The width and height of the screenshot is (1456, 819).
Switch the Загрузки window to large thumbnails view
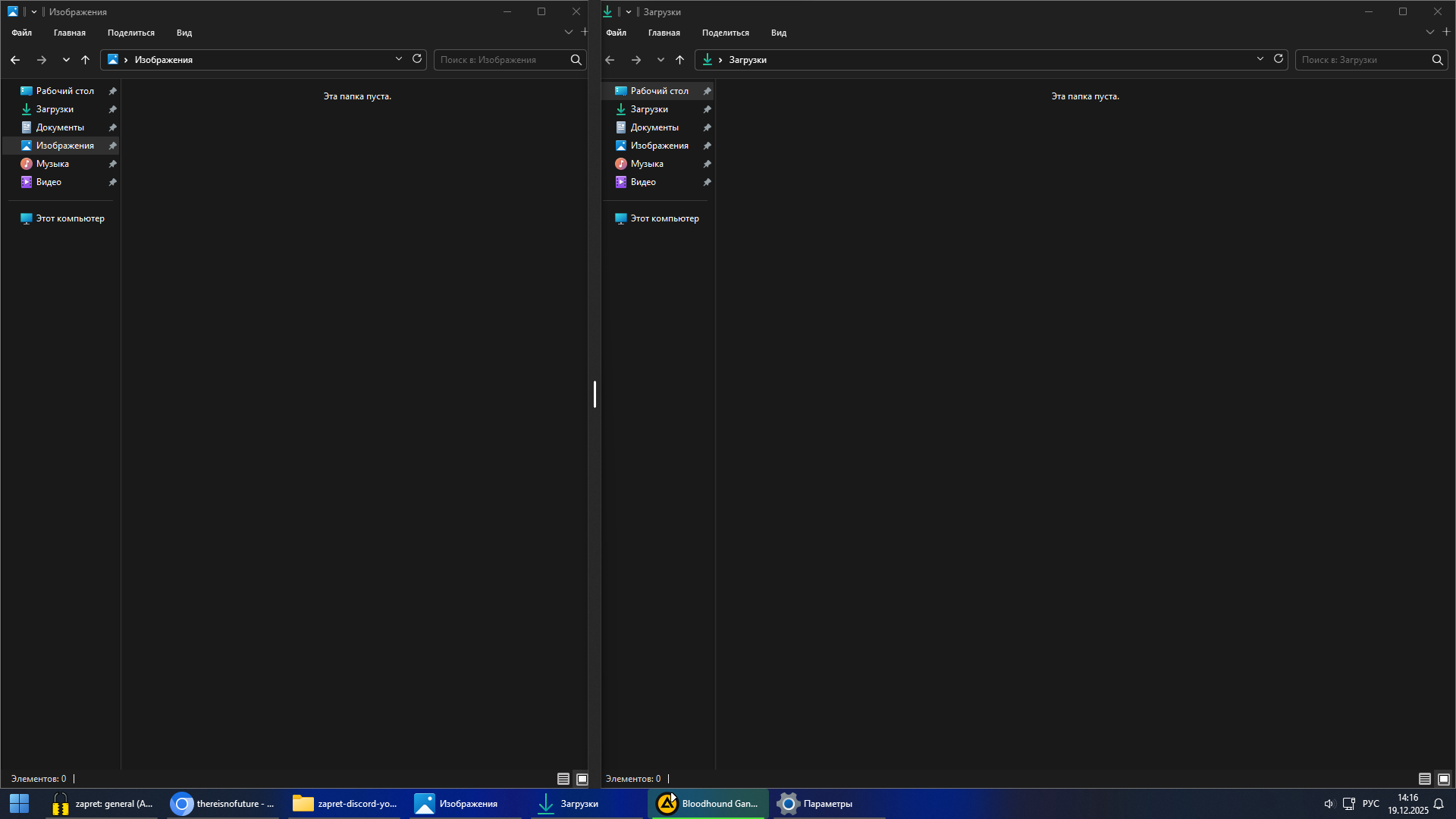[1444, 779]
